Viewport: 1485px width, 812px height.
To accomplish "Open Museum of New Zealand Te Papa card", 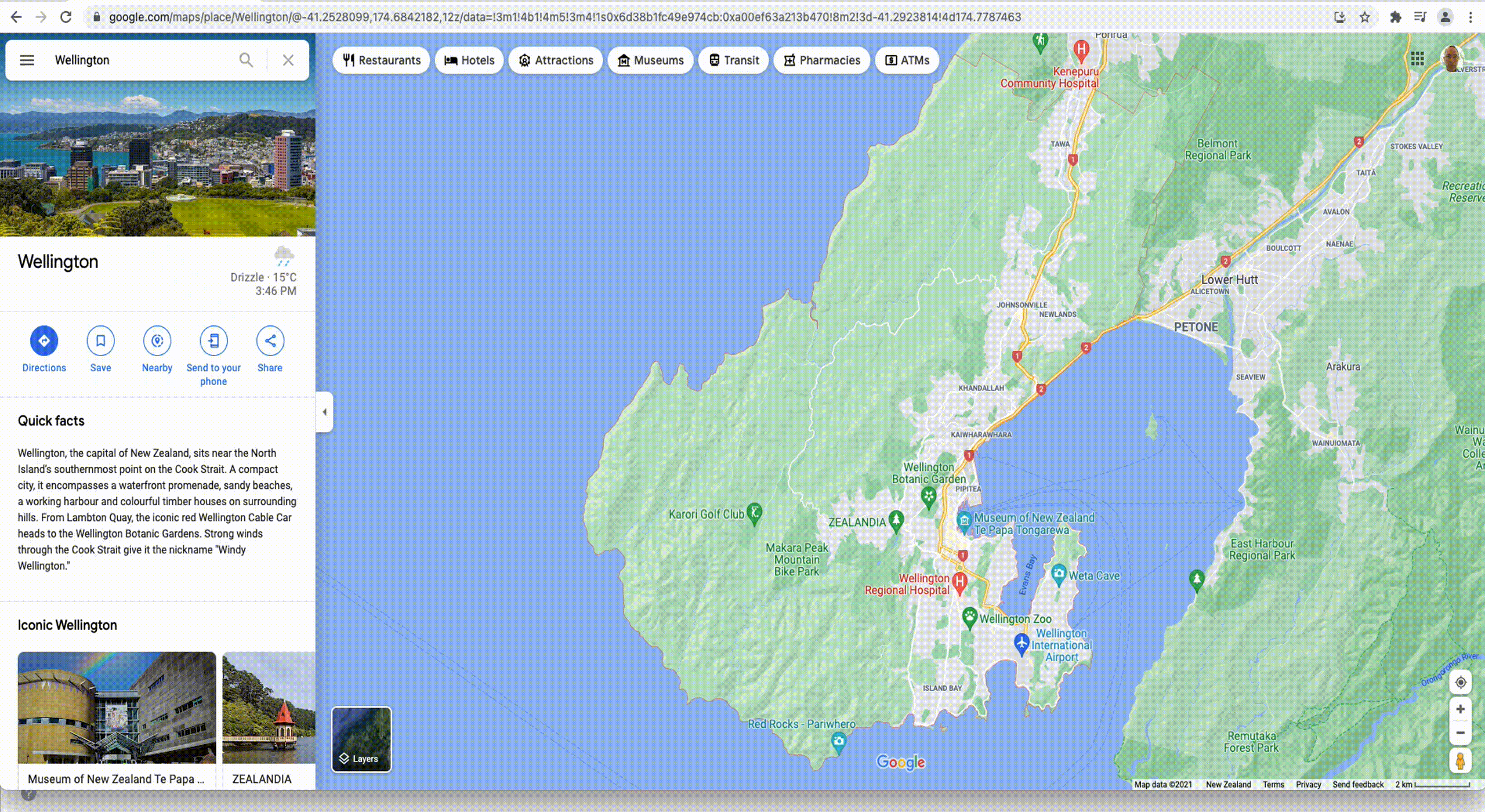I will coord(117,719).
